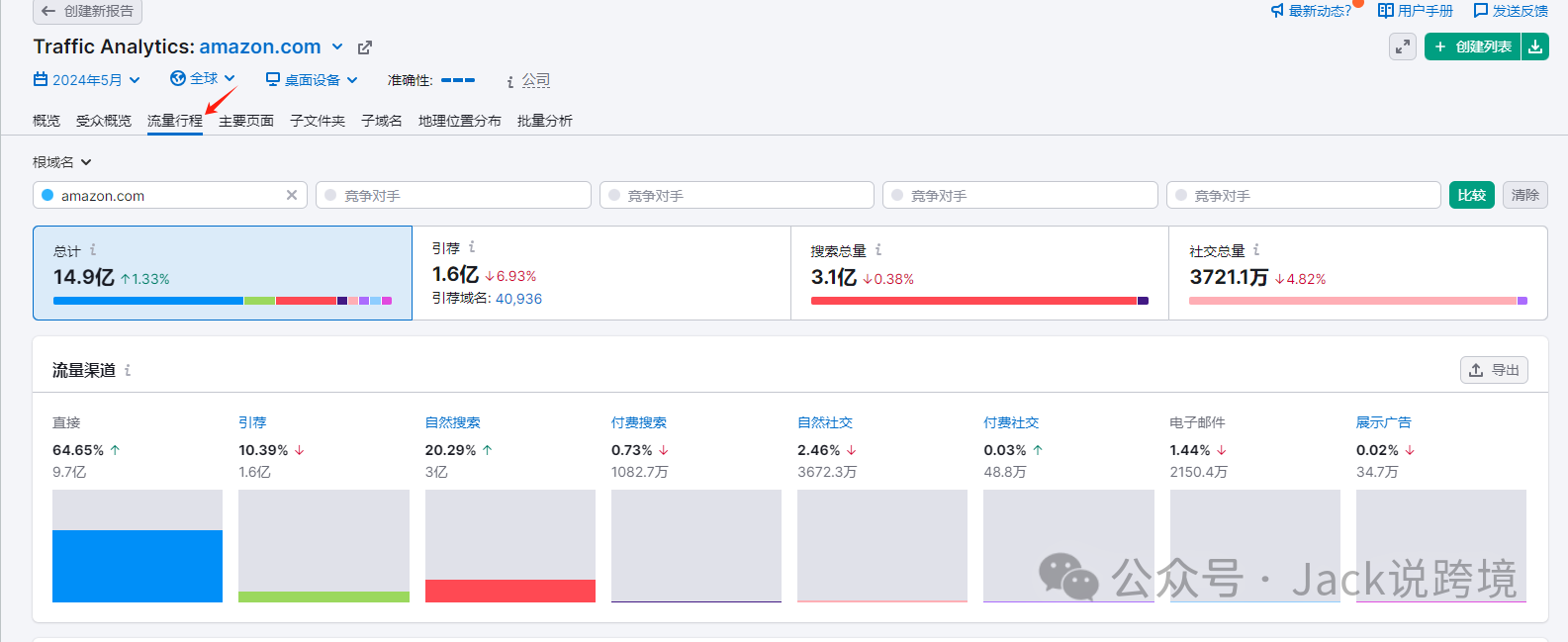Click the 付费搜索 channel link
This screenshot has width=1568, height=642.
(x=639, y=422)
